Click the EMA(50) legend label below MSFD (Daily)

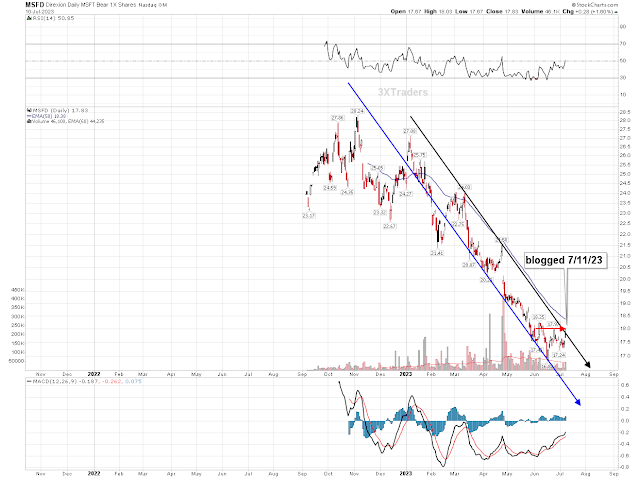coord(49,116)
